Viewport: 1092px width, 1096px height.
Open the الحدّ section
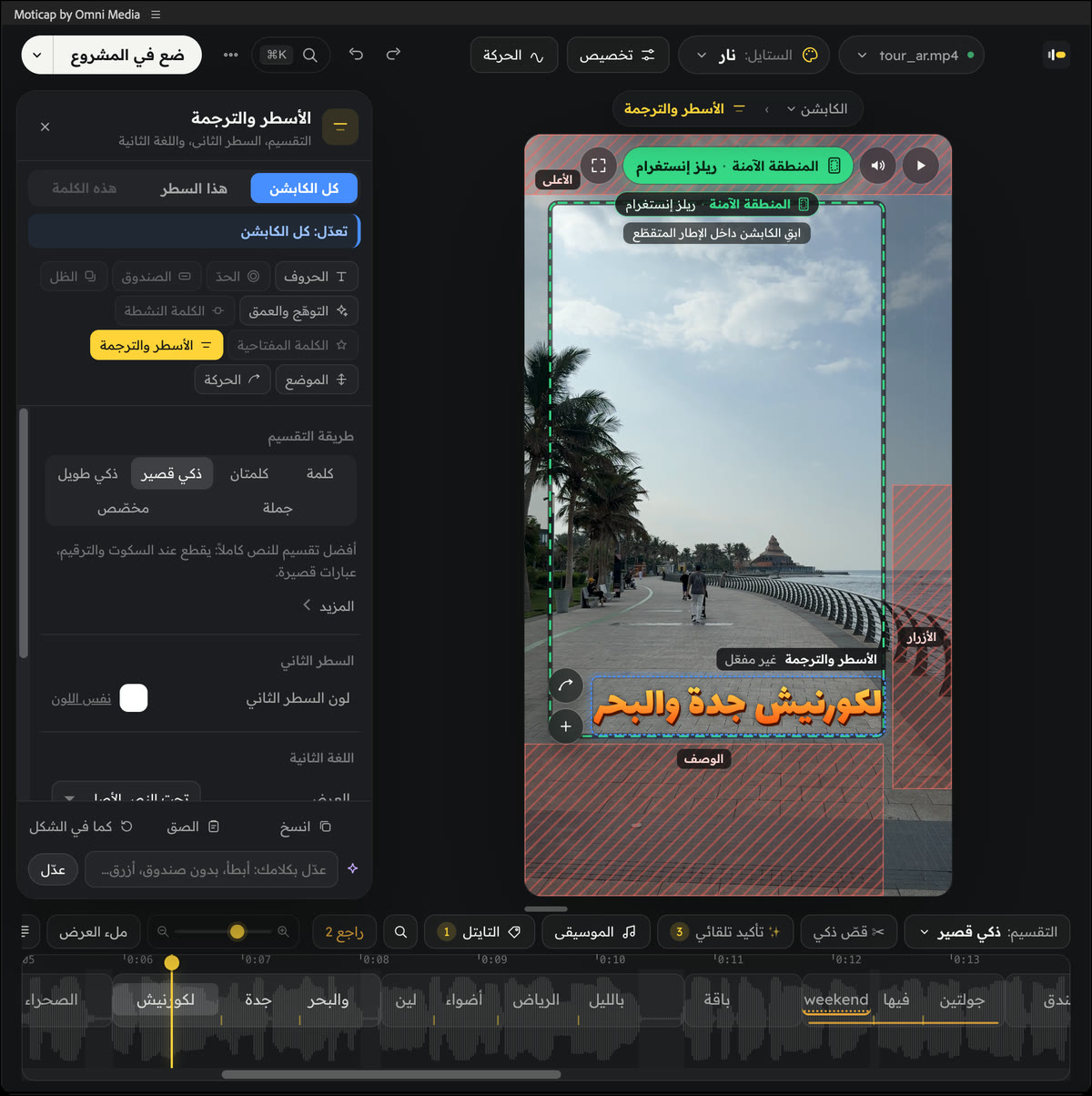238,277
